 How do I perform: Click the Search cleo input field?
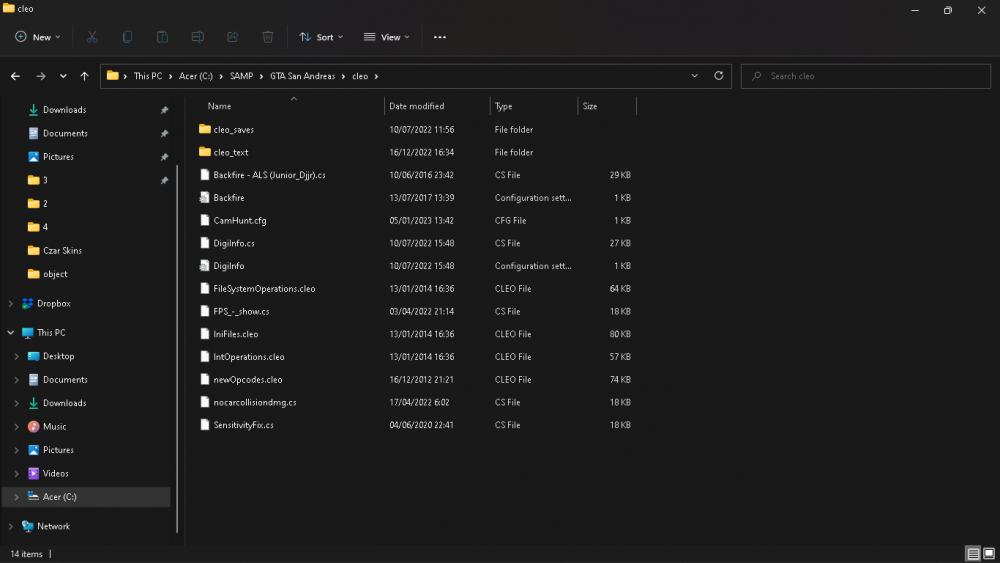tap(866, 76)
